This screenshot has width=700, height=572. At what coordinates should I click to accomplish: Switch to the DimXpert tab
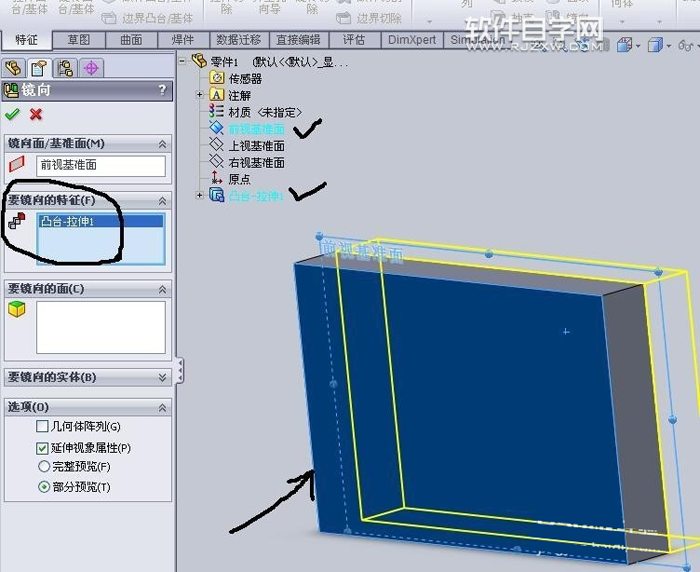tap(412, 40)
